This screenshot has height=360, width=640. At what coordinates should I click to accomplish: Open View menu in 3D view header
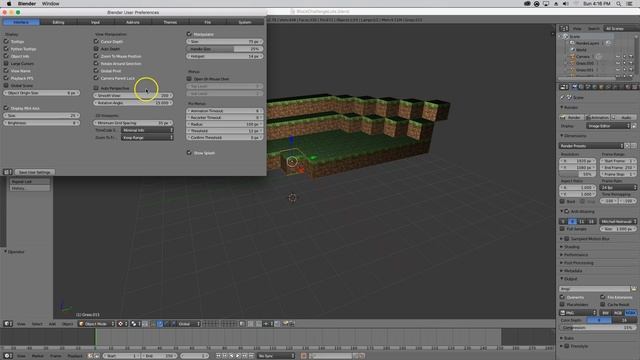pos(21,324)
